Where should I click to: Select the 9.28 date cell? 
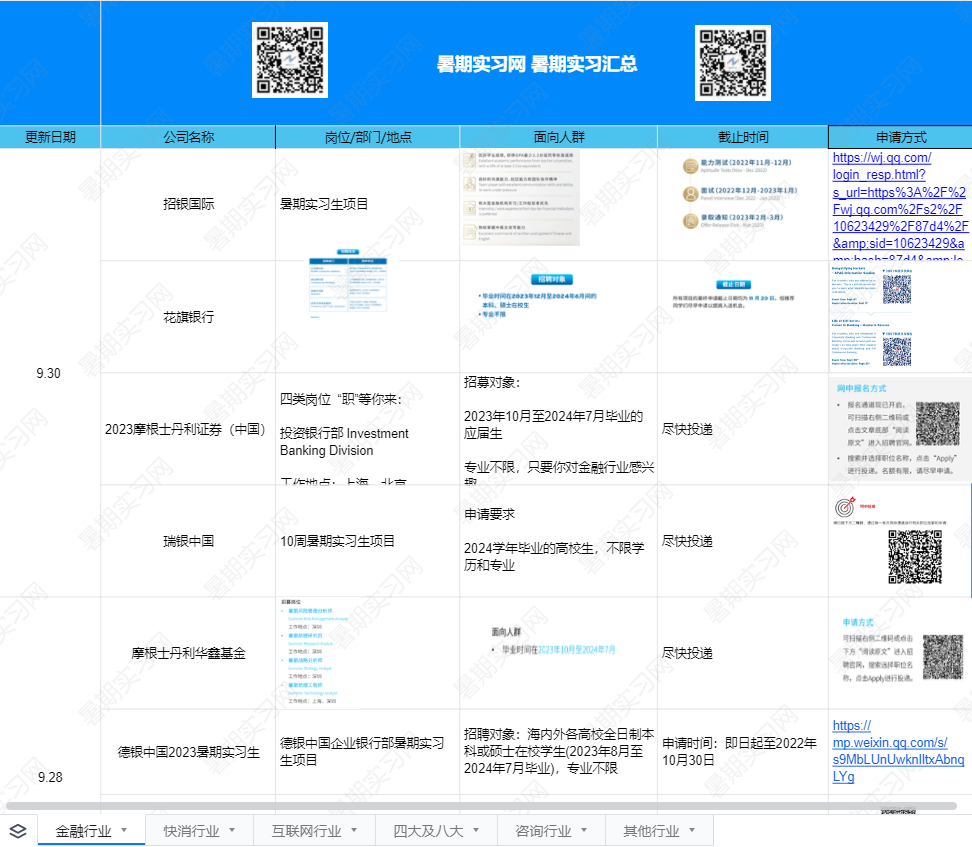[x=50, y=777]
